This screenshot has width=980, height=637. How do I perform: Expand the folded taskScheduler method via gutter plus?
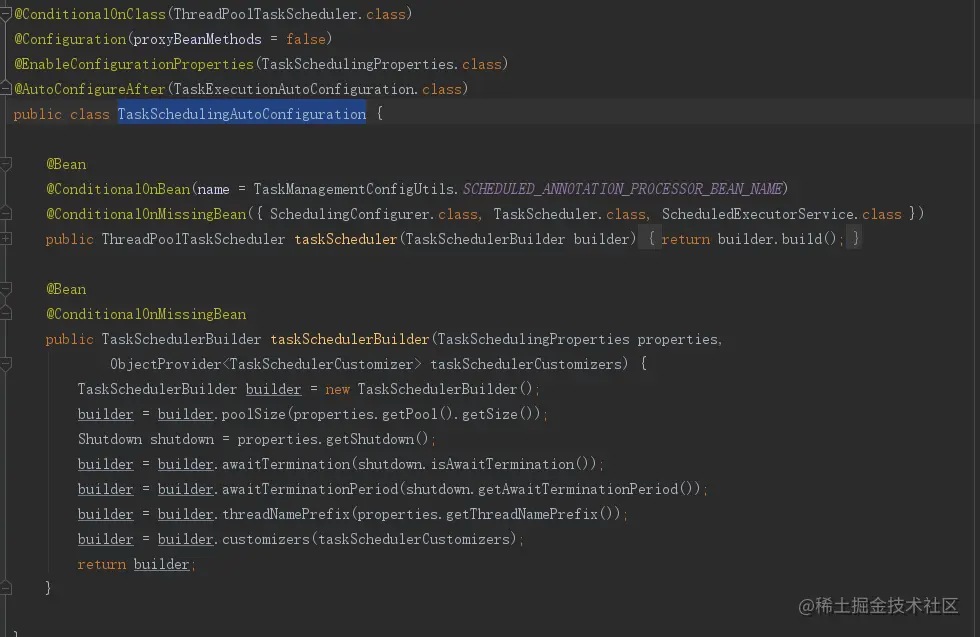coord(6,238)
